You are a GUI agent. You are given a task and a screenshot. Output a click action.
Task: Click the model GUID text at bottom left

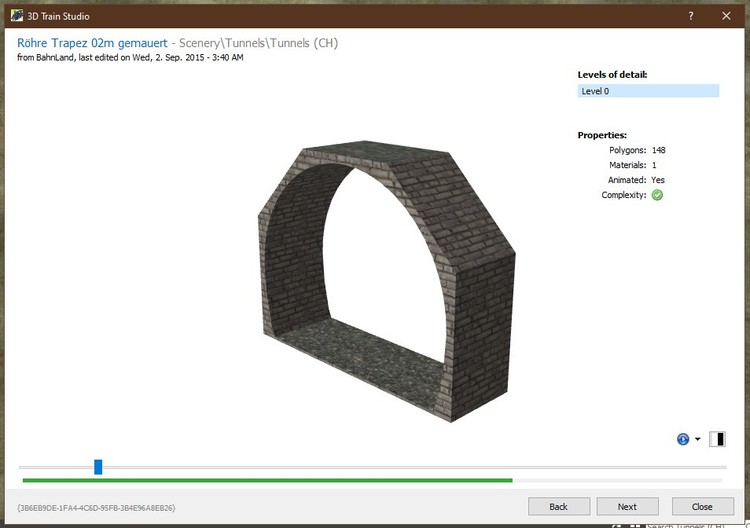pyautogui.click(x=97, y=507)
